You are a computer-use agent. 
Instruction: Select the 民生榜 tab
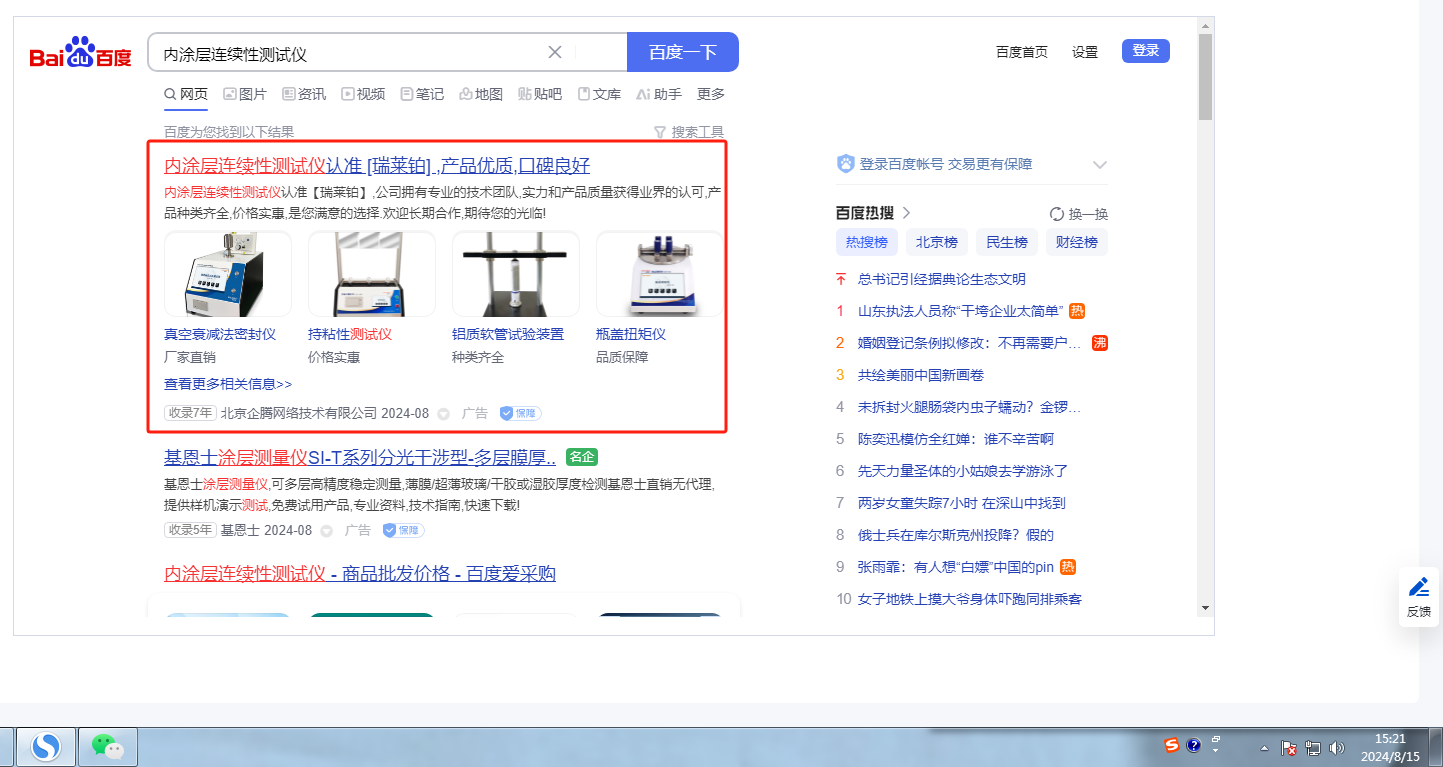(x=1006, y=242)
